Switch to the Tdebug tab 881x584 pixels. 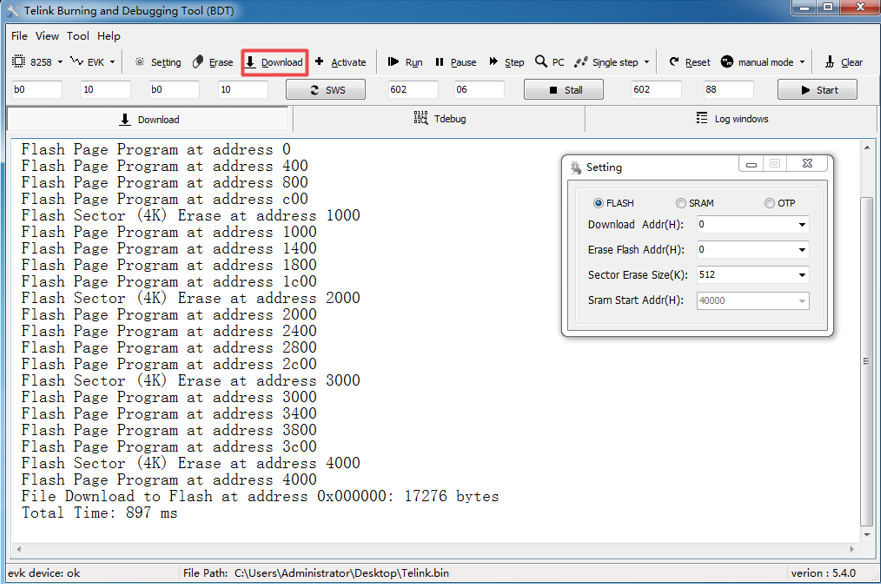(439, 119)
